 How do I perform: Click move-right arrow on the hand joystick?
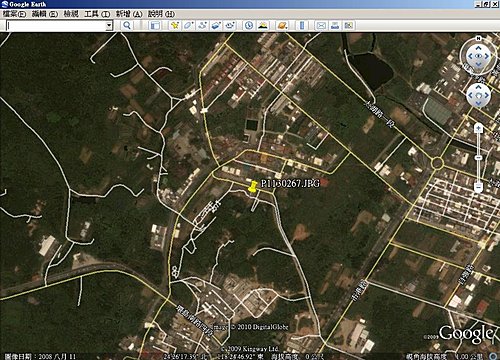tap(487, 95)
